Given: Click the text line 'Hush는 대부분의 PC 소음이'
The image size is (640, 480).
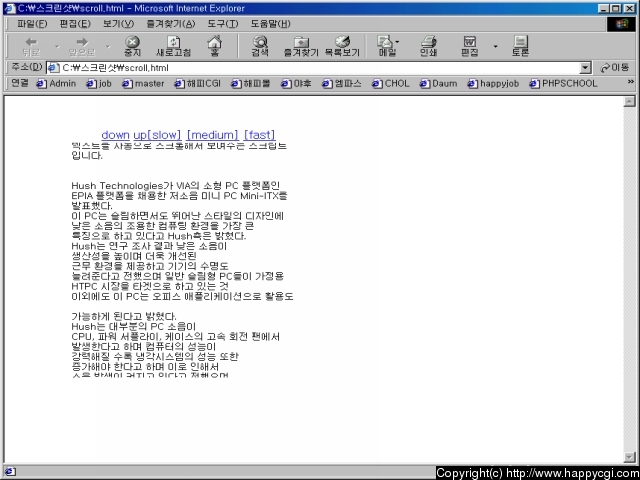Looking at the screenshot, I should tap(133, 327).
